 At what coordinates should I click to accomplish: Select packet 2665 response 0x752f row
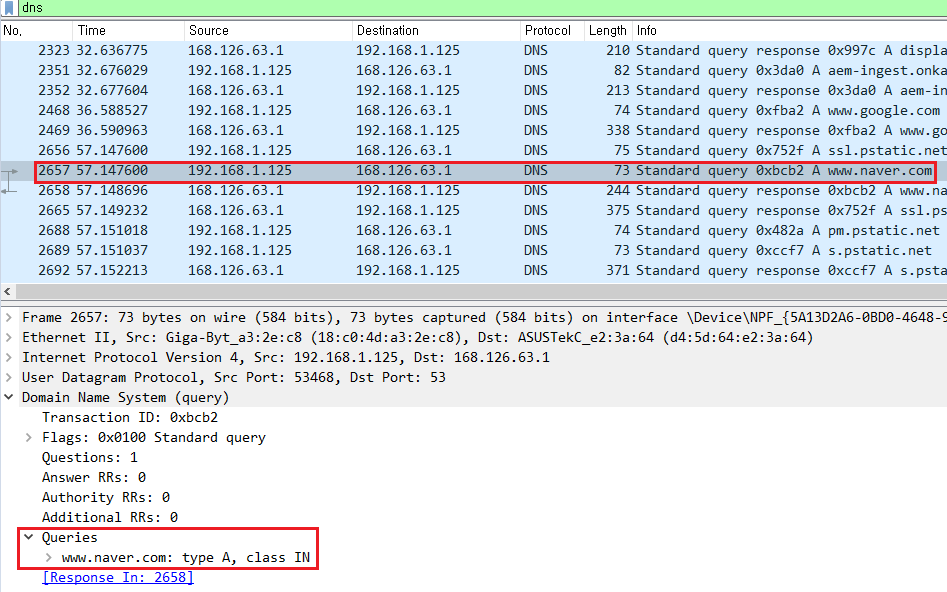tap(474, 211)
